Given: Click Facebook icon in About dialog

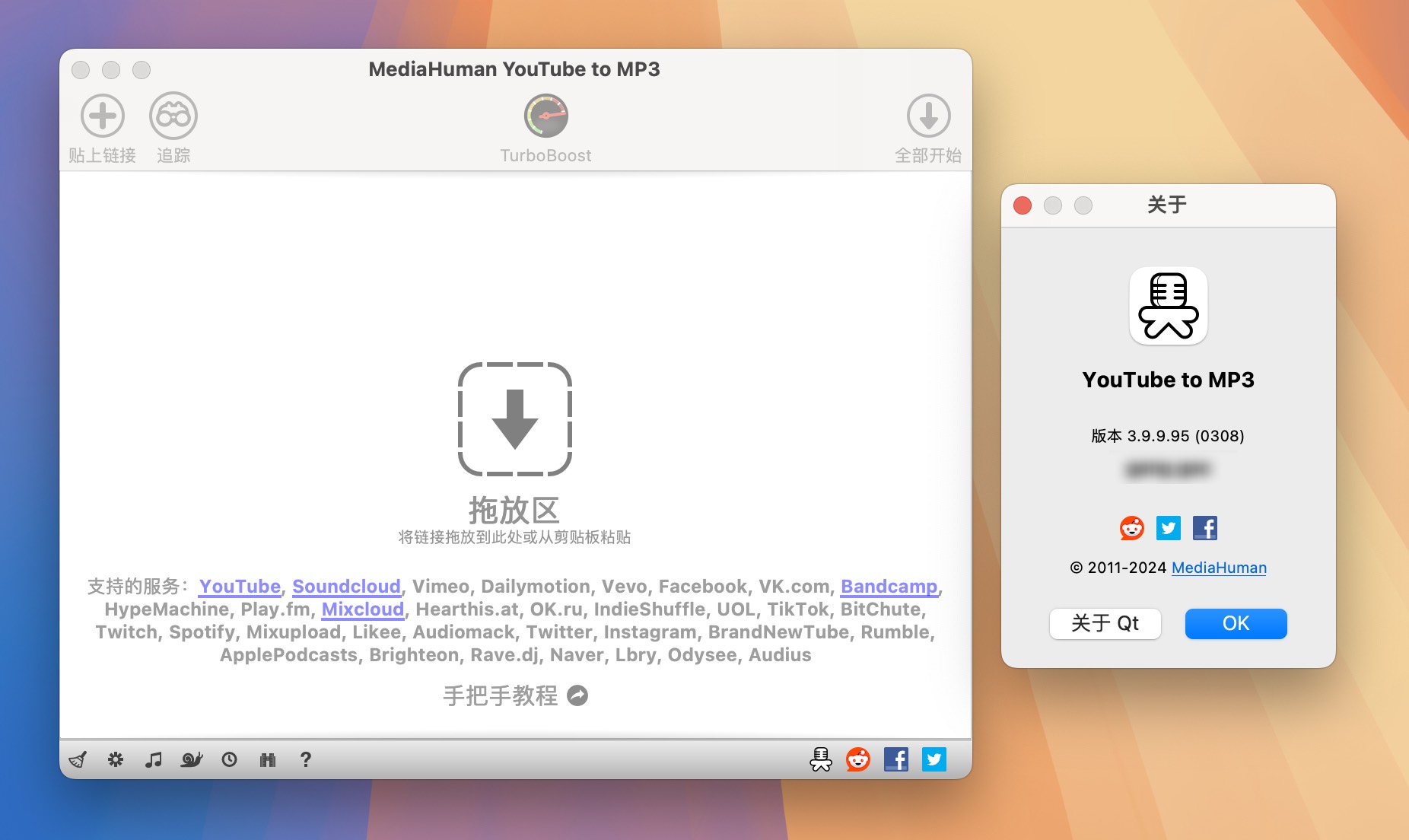Looking at the screenshot, I should click(1205, 528).
